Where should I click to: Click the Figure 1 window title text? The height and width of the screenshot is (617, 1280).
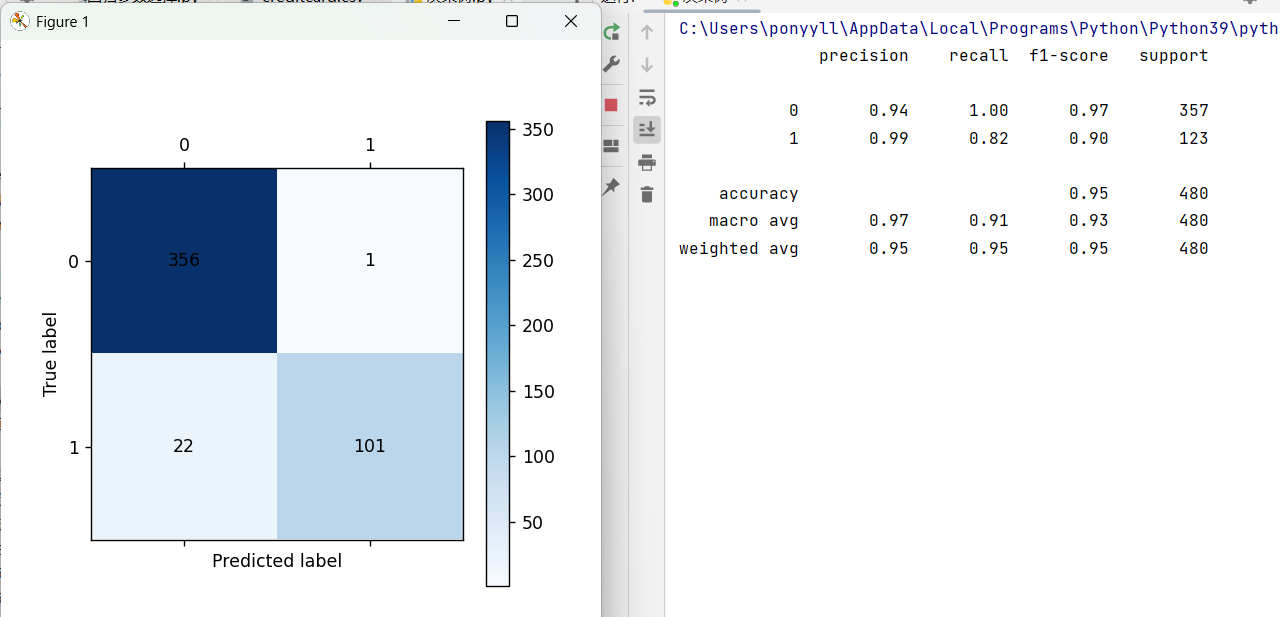point(62,22)
